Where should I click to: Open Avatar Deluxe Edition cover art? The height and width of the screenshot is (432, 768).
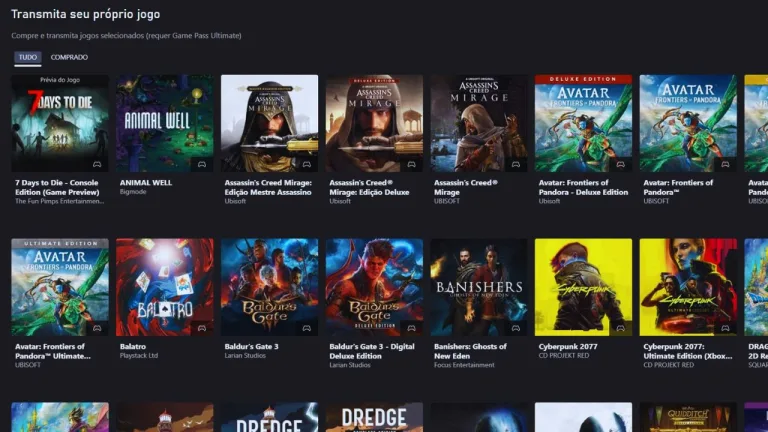coord(583,123)
